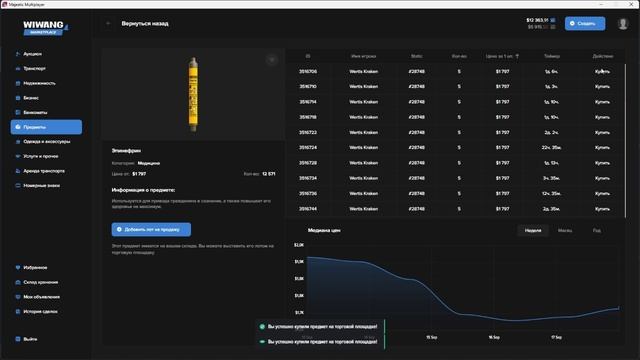The height and width of the screenshot is (360, 640).
Task: Click the Вернуться назад link
Action: coord(145,24)
